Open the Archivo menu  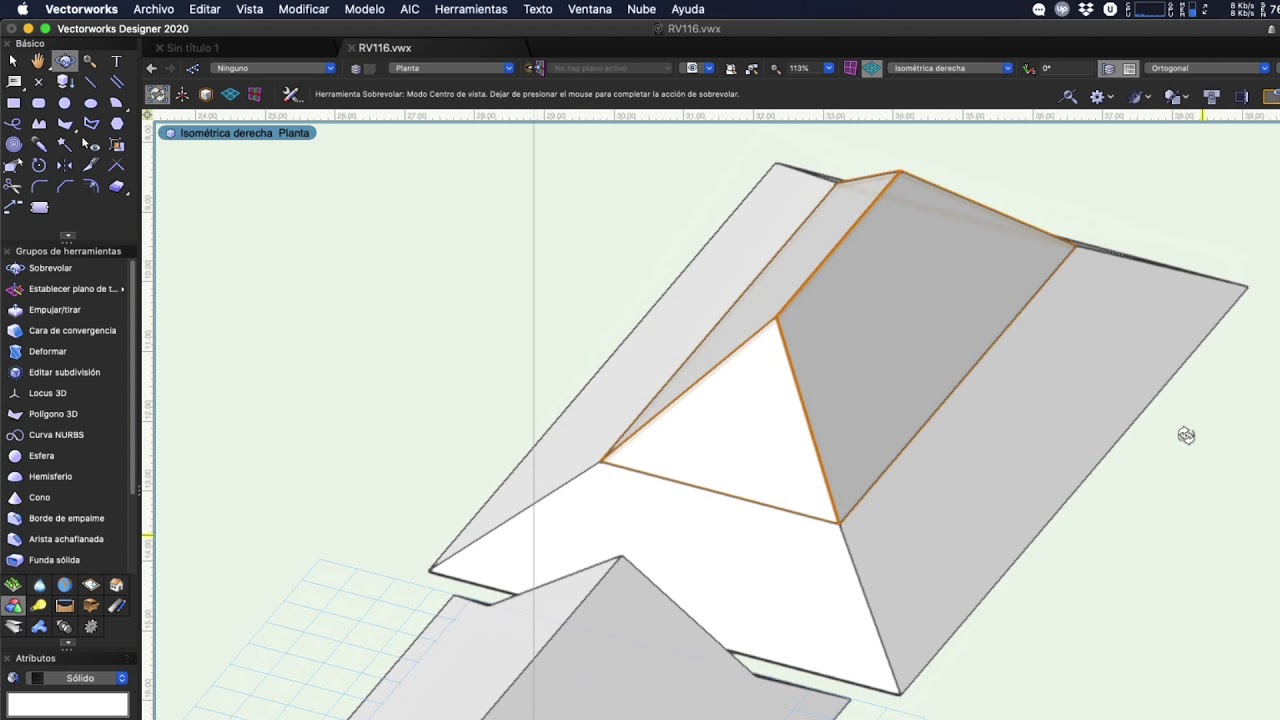pos(153,9)
